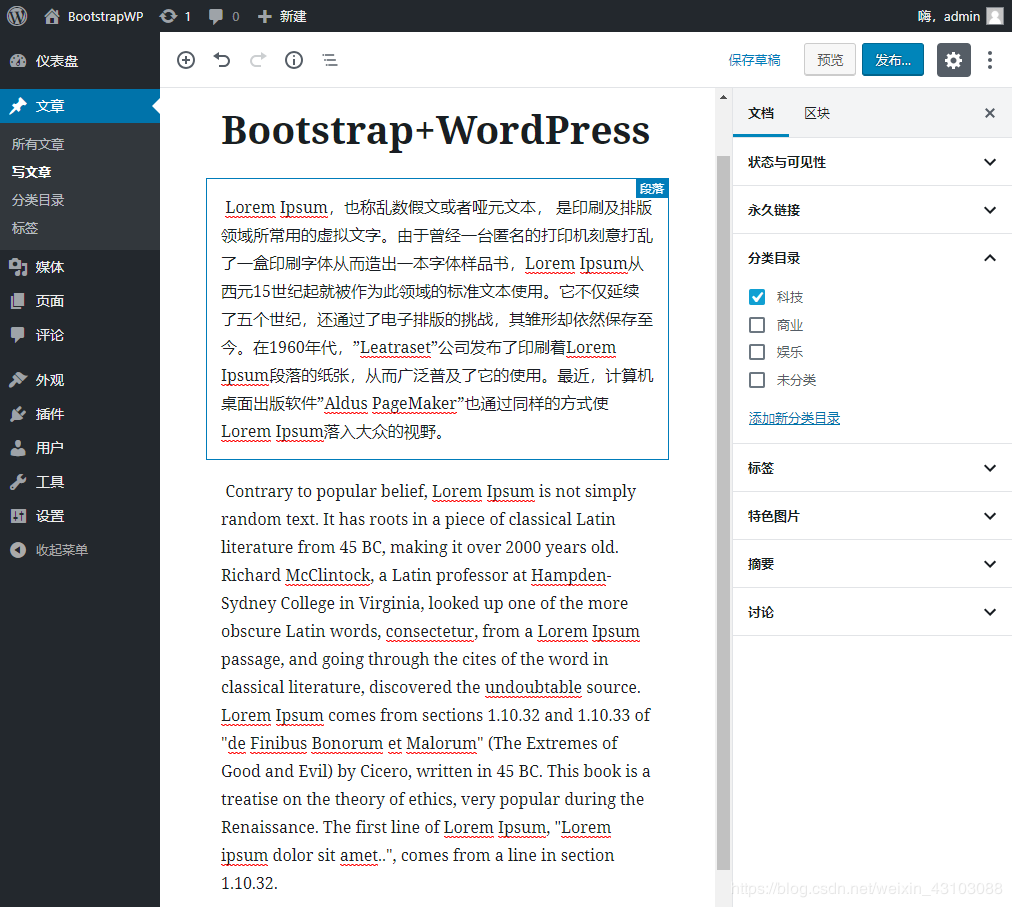Click 保存草稿 to save draft
The width and height of the screenshot is (1012, 907).
point(754,60)
